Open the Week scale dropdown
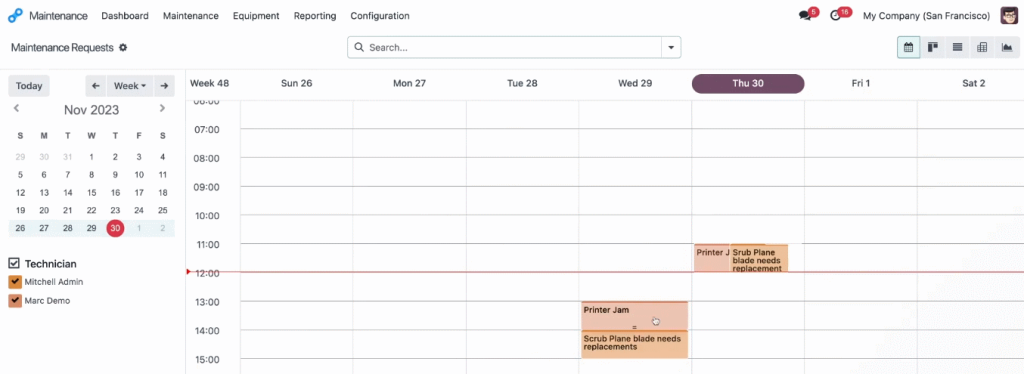The width and height of the screenshot is (1024, 374). [129, 86]
